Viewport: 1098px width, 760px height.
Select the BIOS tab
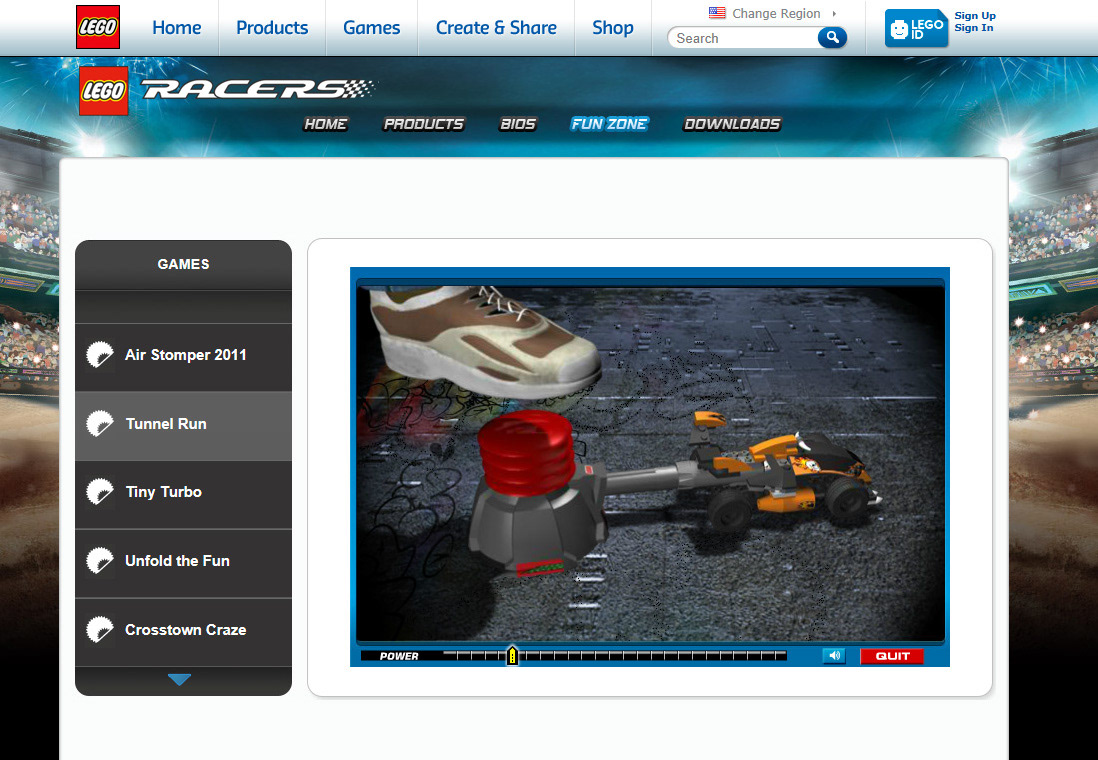pyautogui.click(x=517, y=124)
